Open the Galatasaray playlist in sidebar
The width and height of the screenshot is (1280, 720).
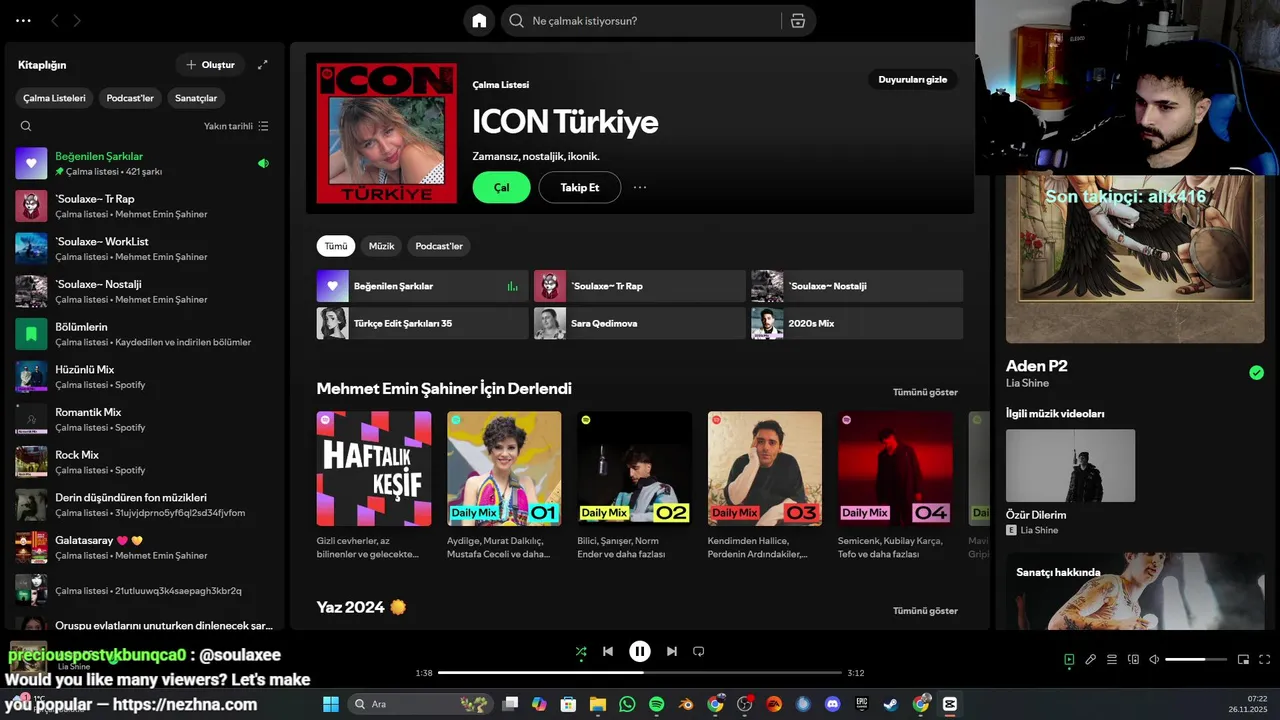pyautogui.click(x=145, y=547)
